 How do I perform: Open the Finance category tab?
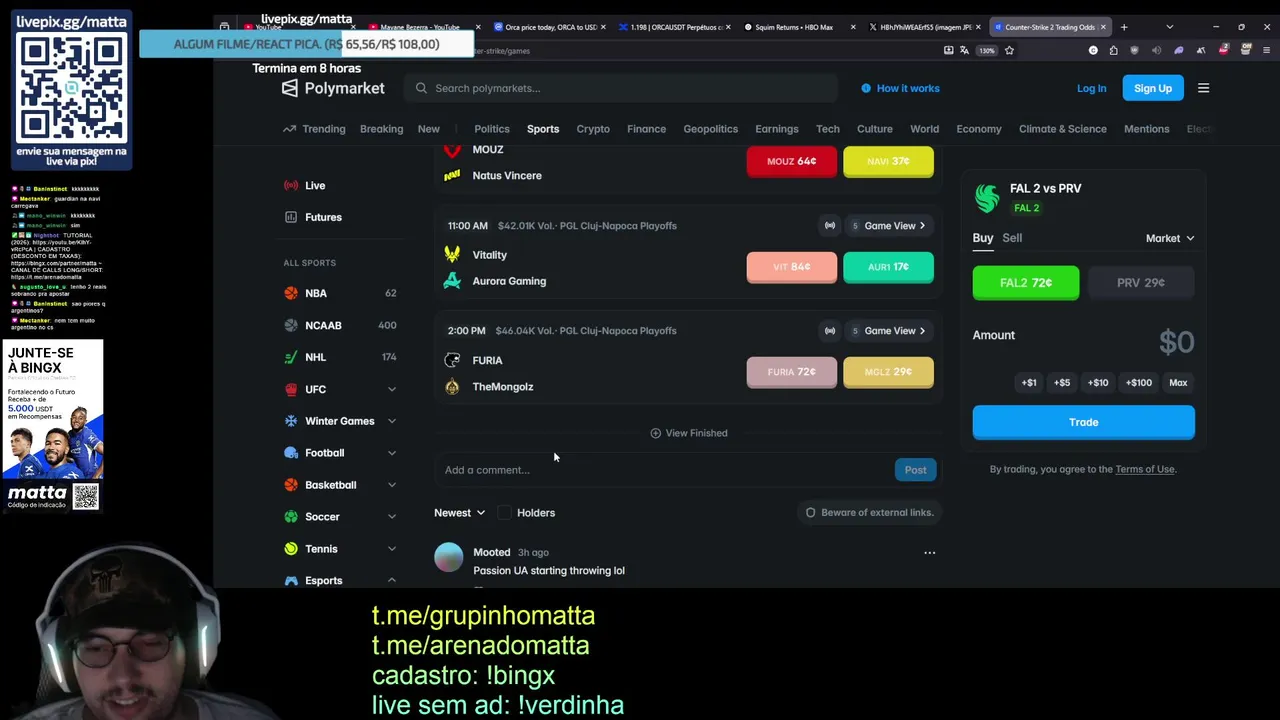(646, 129)
